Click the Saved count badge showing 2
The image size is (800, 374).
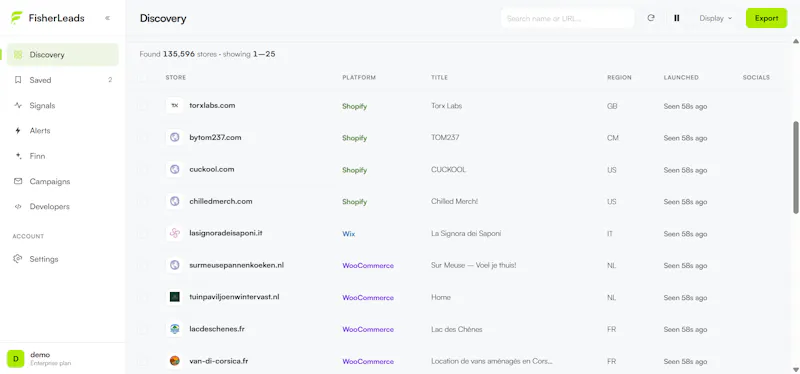pyautogui.click(x=110, y=80)
